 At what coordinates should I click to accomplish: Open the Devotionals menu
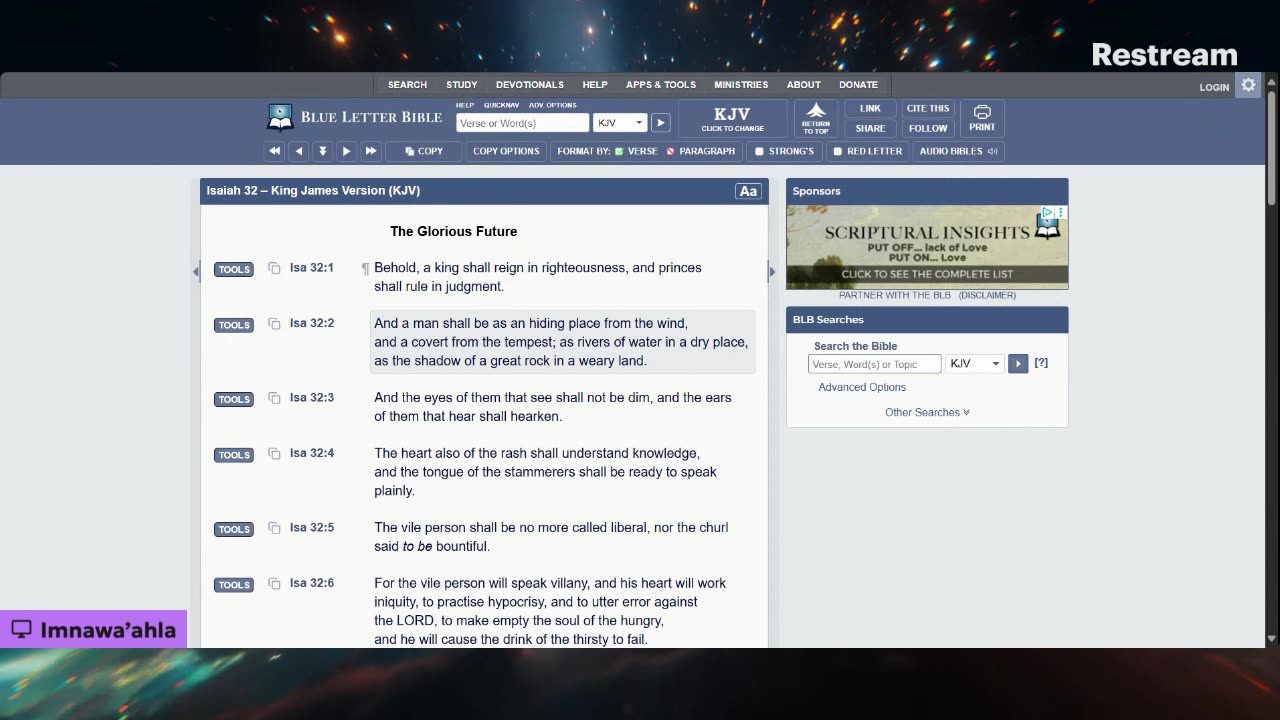[530, 85]
